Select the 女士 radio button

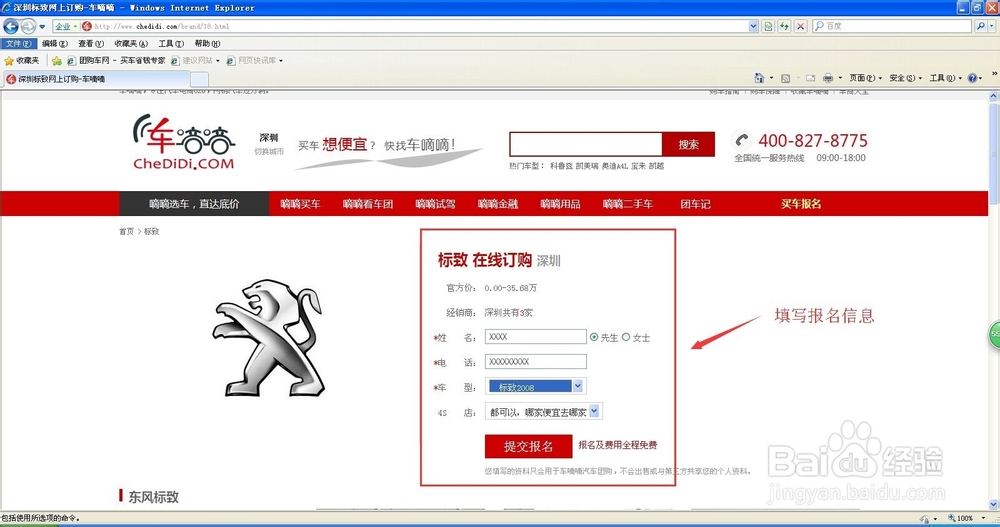626,337
